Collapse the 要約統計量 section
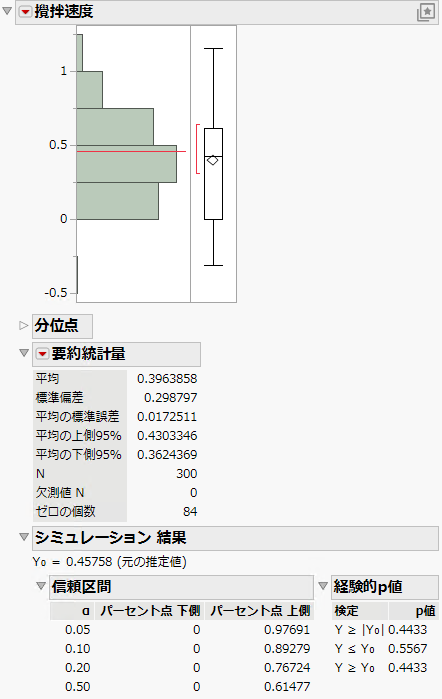Screen dimensions: 442x699 point(24,353)
